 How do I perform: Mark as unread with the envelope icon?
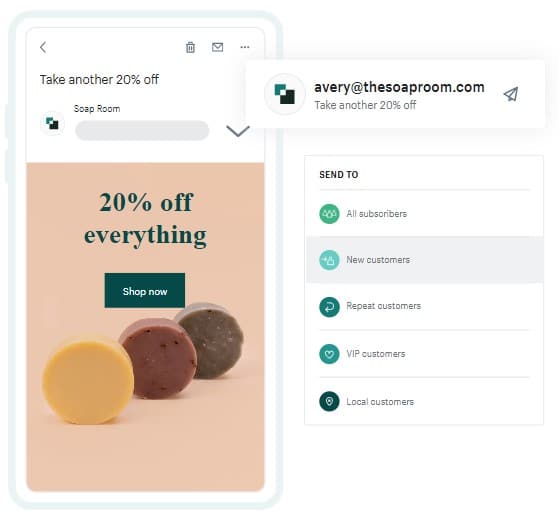click(217, 47)
